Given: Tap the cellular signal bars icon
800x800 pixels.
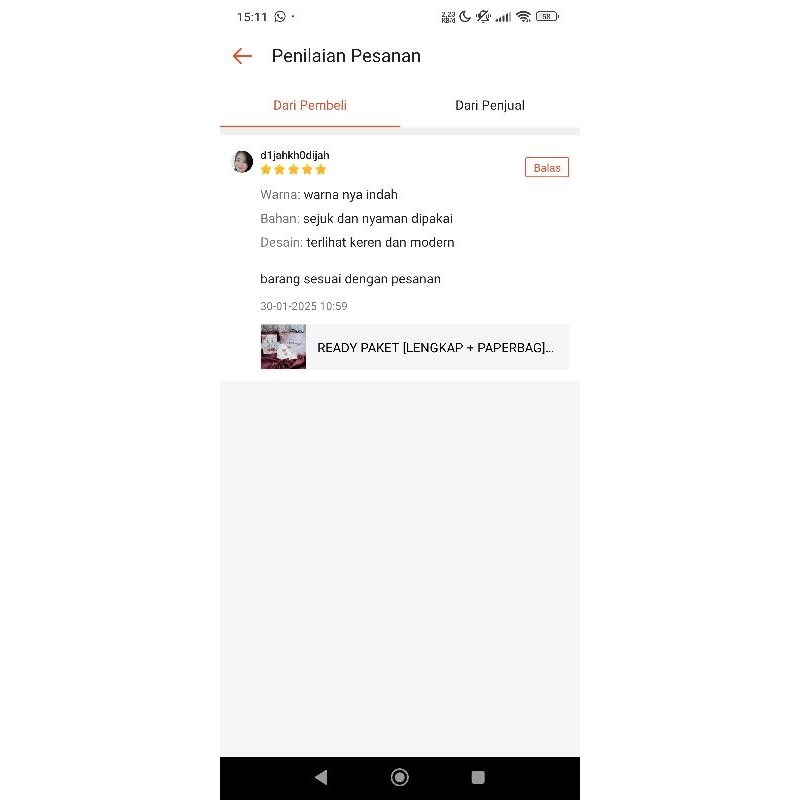Looking at the screenshot, I should click(503, 17).
